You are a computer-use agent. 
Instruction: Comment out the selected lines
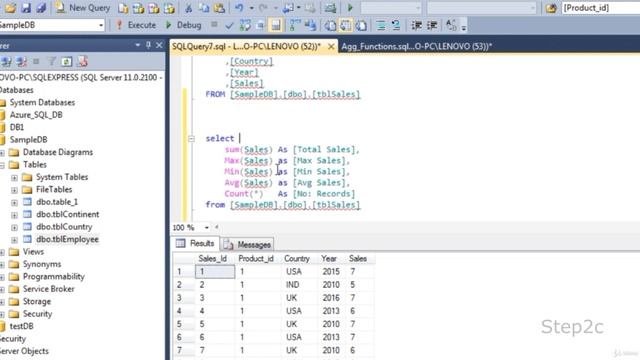click(x=381, y=26)
